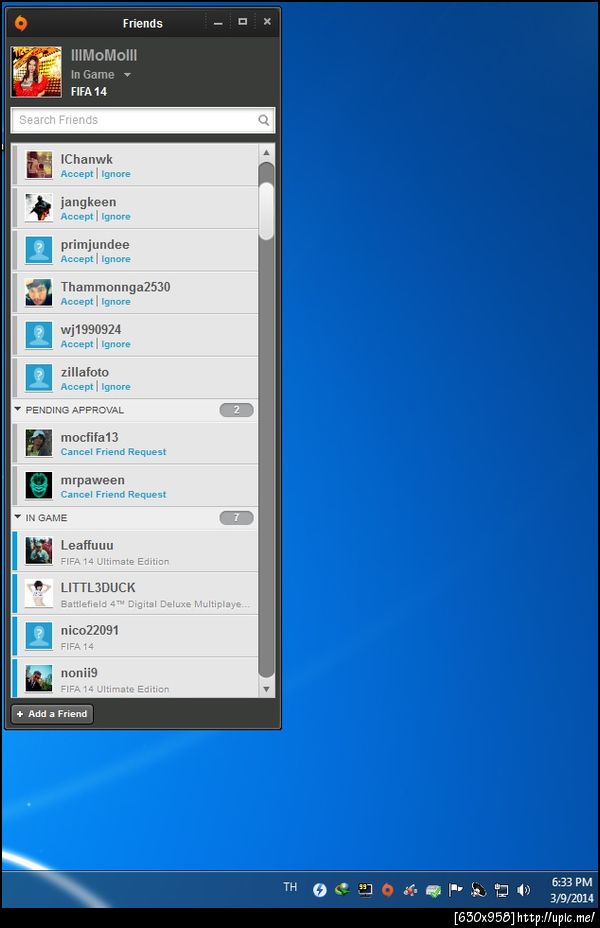Click the Add a Friend button
The image size is (600, 928).
tap(52, 714)
